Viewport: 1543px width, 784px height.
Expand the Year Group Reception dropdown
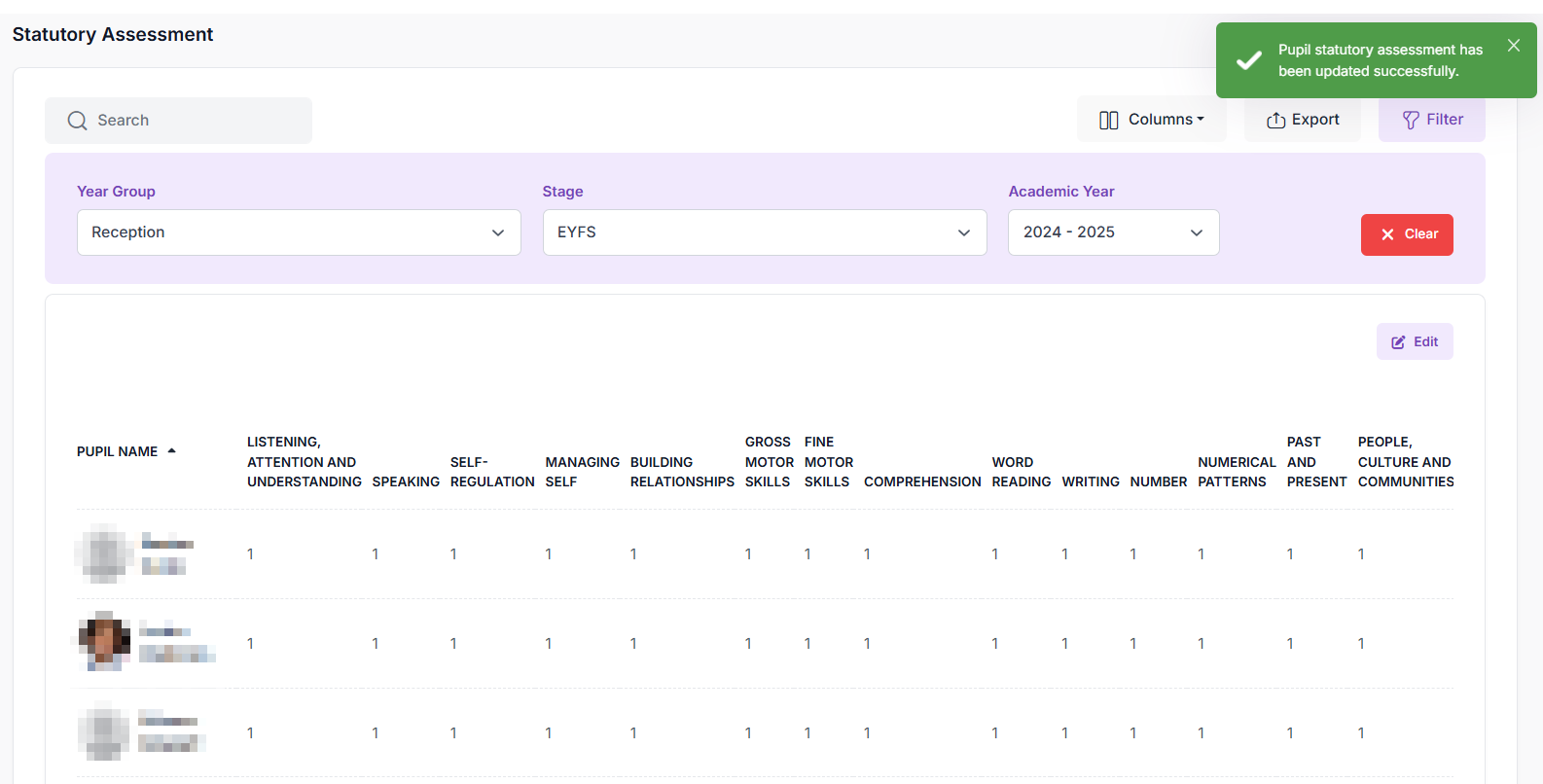[299, 232]
